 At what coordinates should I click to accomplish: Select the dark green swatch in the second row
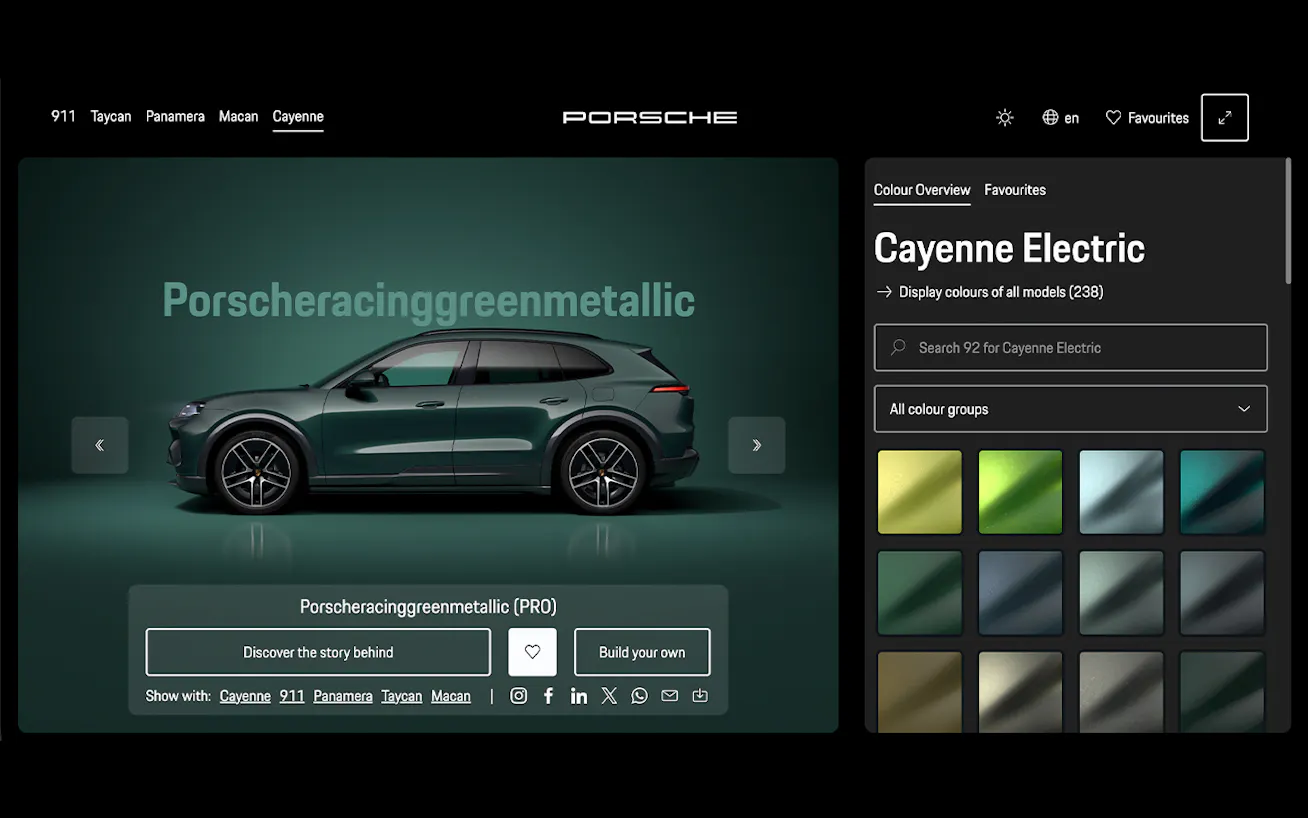(x=920, y=593)
